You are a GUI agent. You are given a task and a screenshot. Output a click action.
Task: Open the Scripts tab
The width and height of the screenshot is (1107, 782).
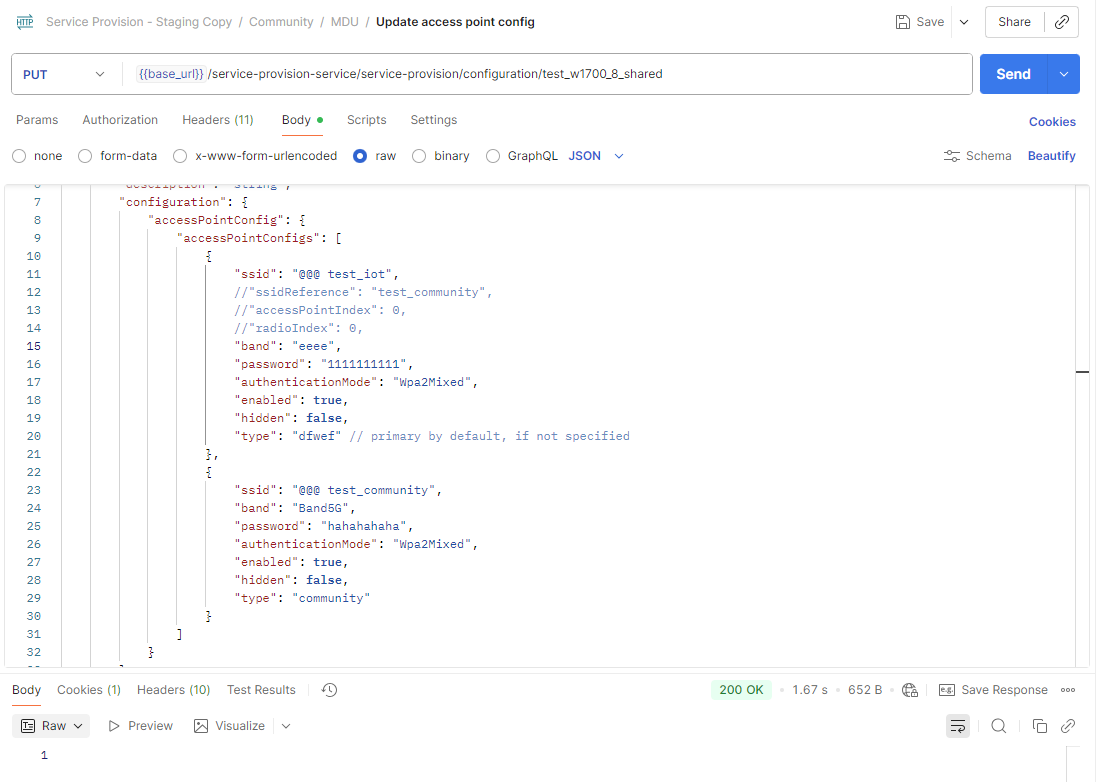(x=366, y=120)
